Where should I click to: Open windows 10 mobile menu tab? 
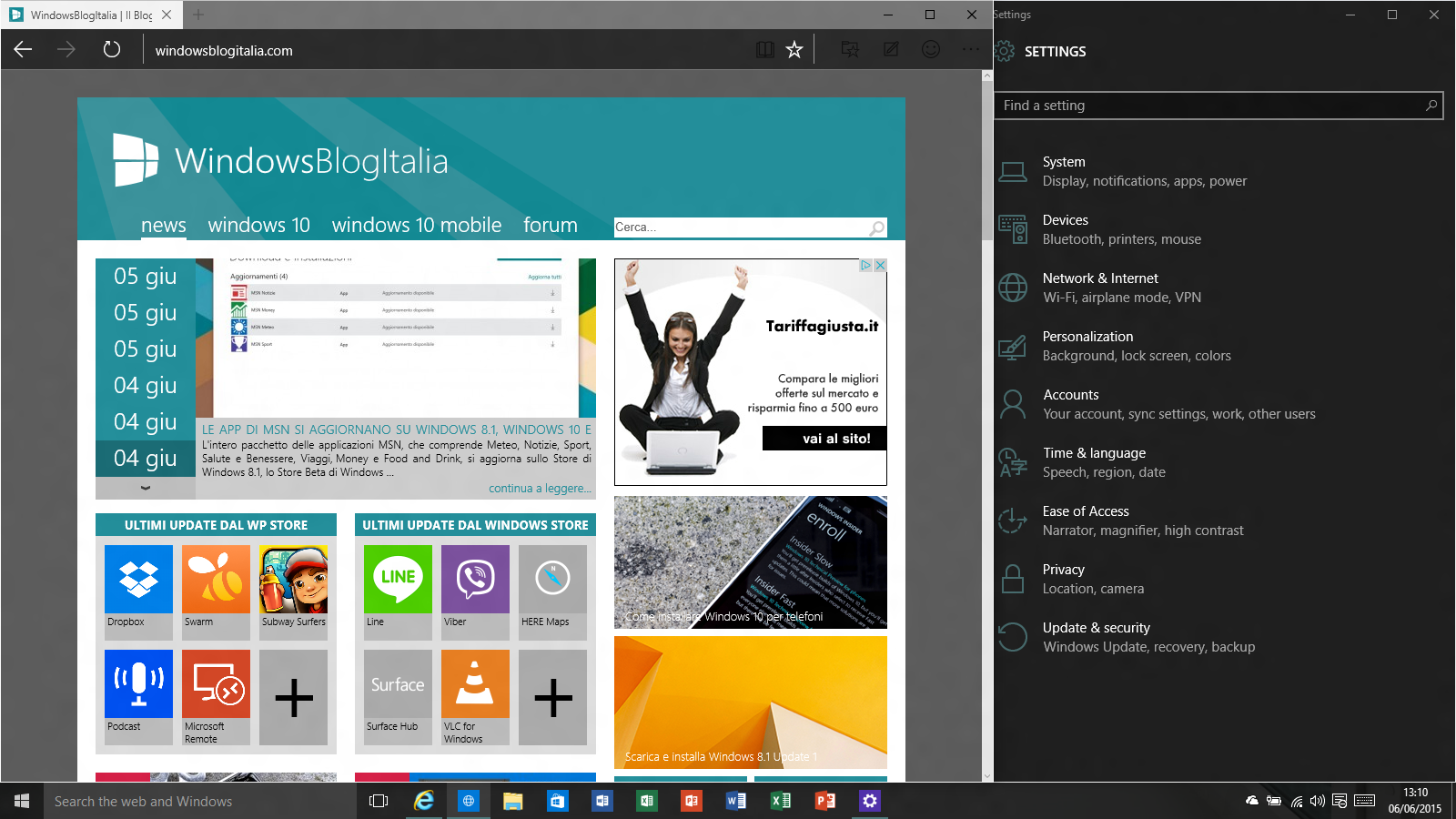click(x=417, y=225)
